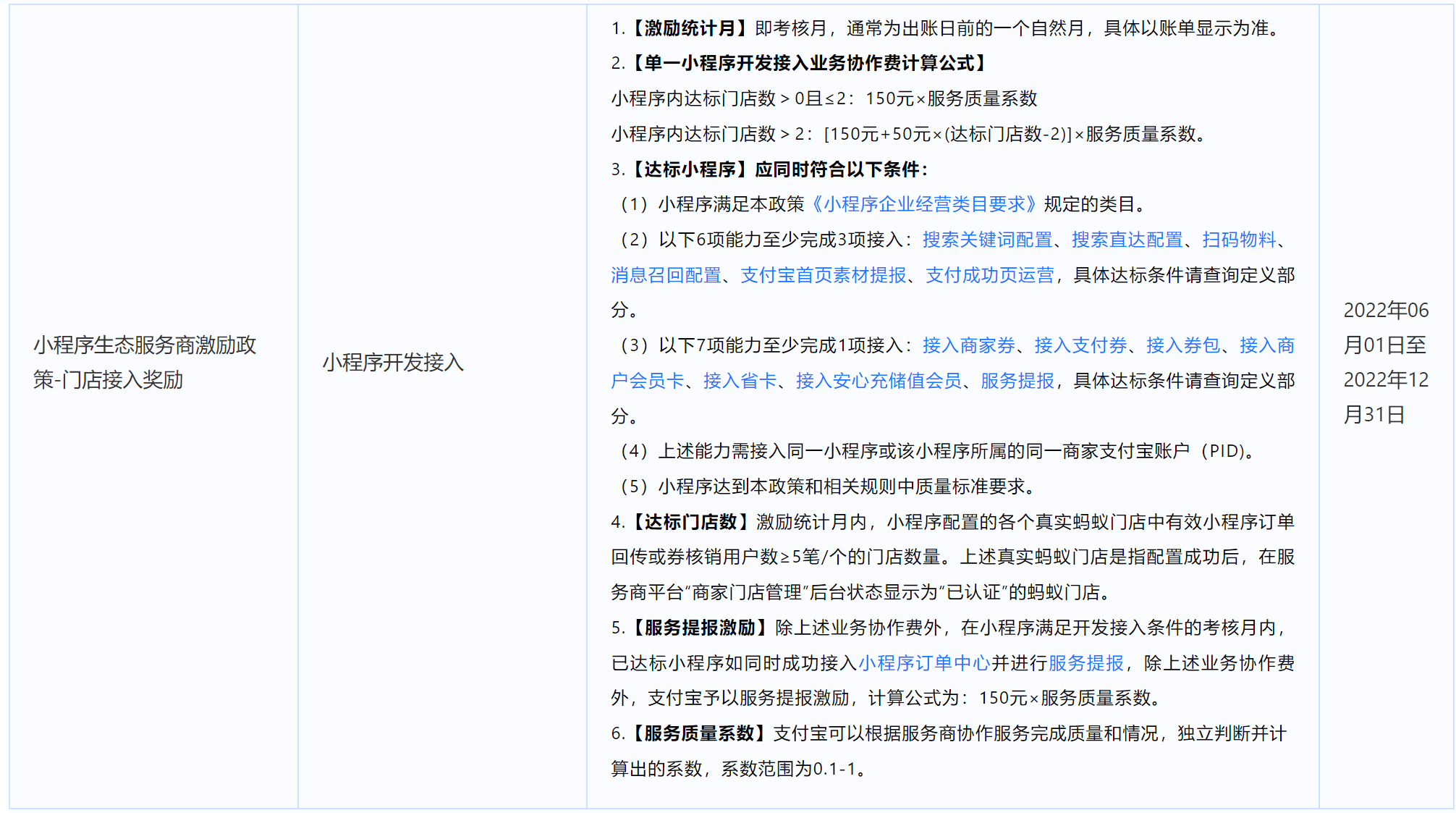
Task: Open the 接入支付券 link
Action: pos(1081,345)
